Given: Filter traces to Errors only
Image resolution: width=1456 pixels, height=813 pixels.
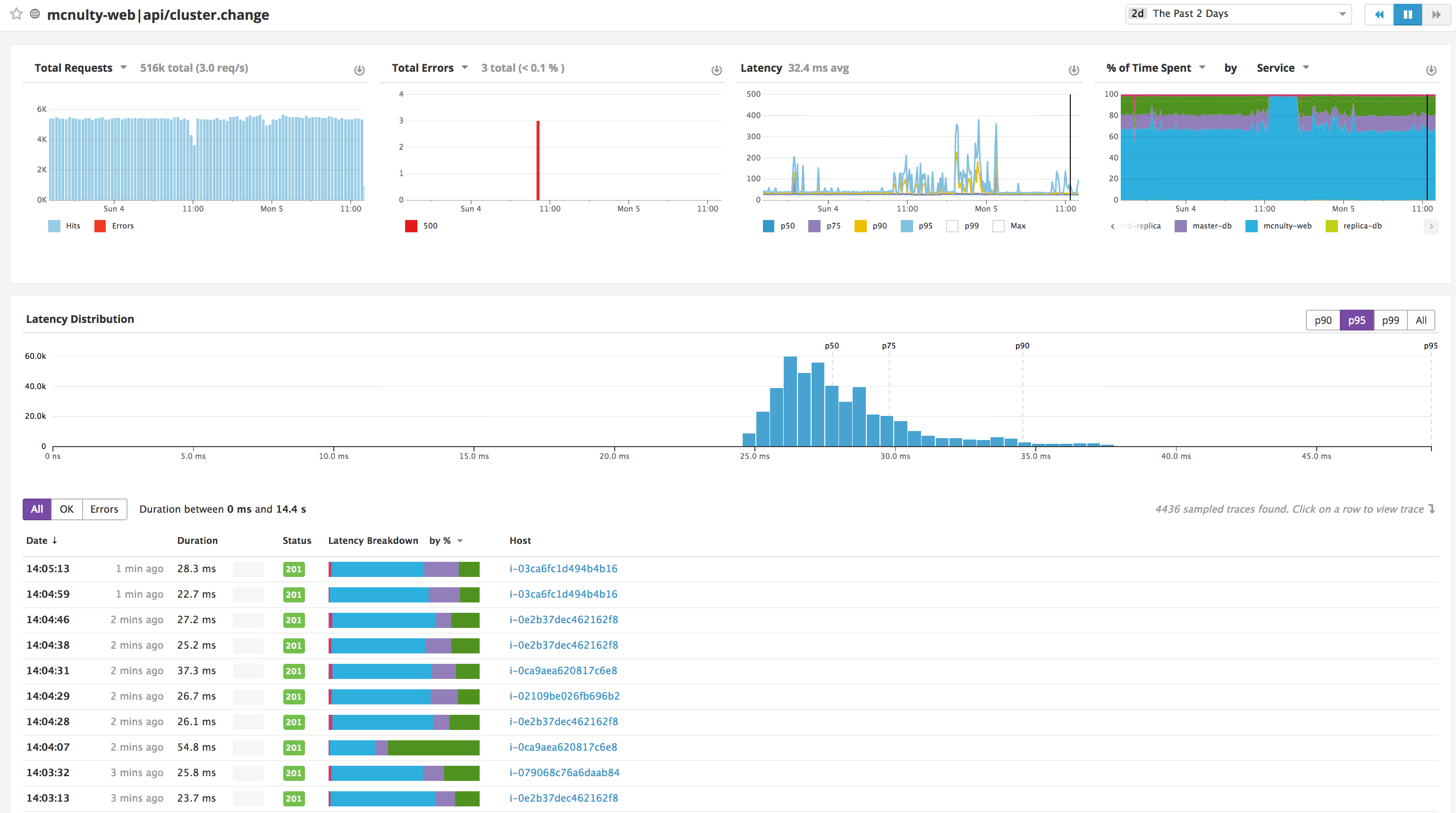Looking at the screenshot, I should 104,509.
